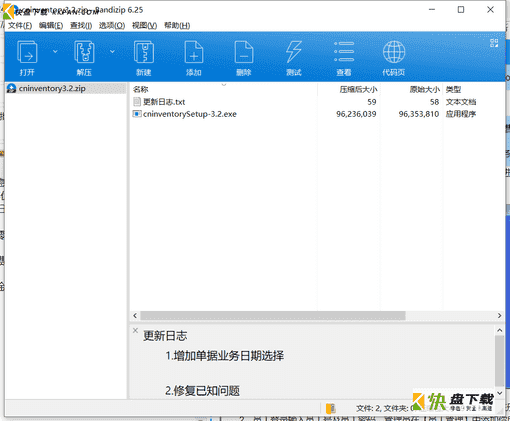Click the Delete (删除) file icon
This screenshot has width=510, height=421.
pyautogui.click(x=244, y=52)
